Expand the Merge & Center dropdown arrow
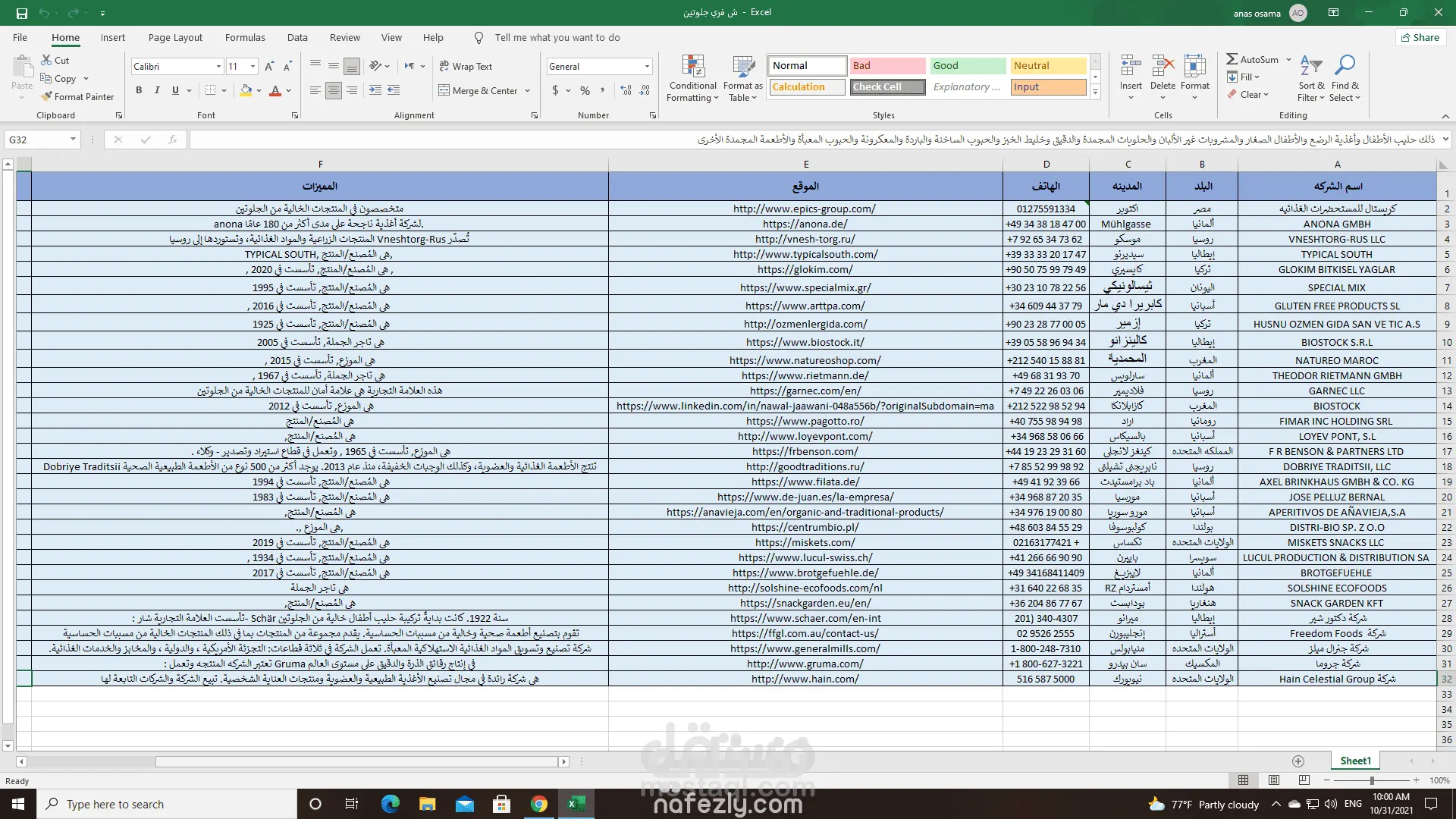The width and height of the screenshot is (1456, 819). point(528,91)
